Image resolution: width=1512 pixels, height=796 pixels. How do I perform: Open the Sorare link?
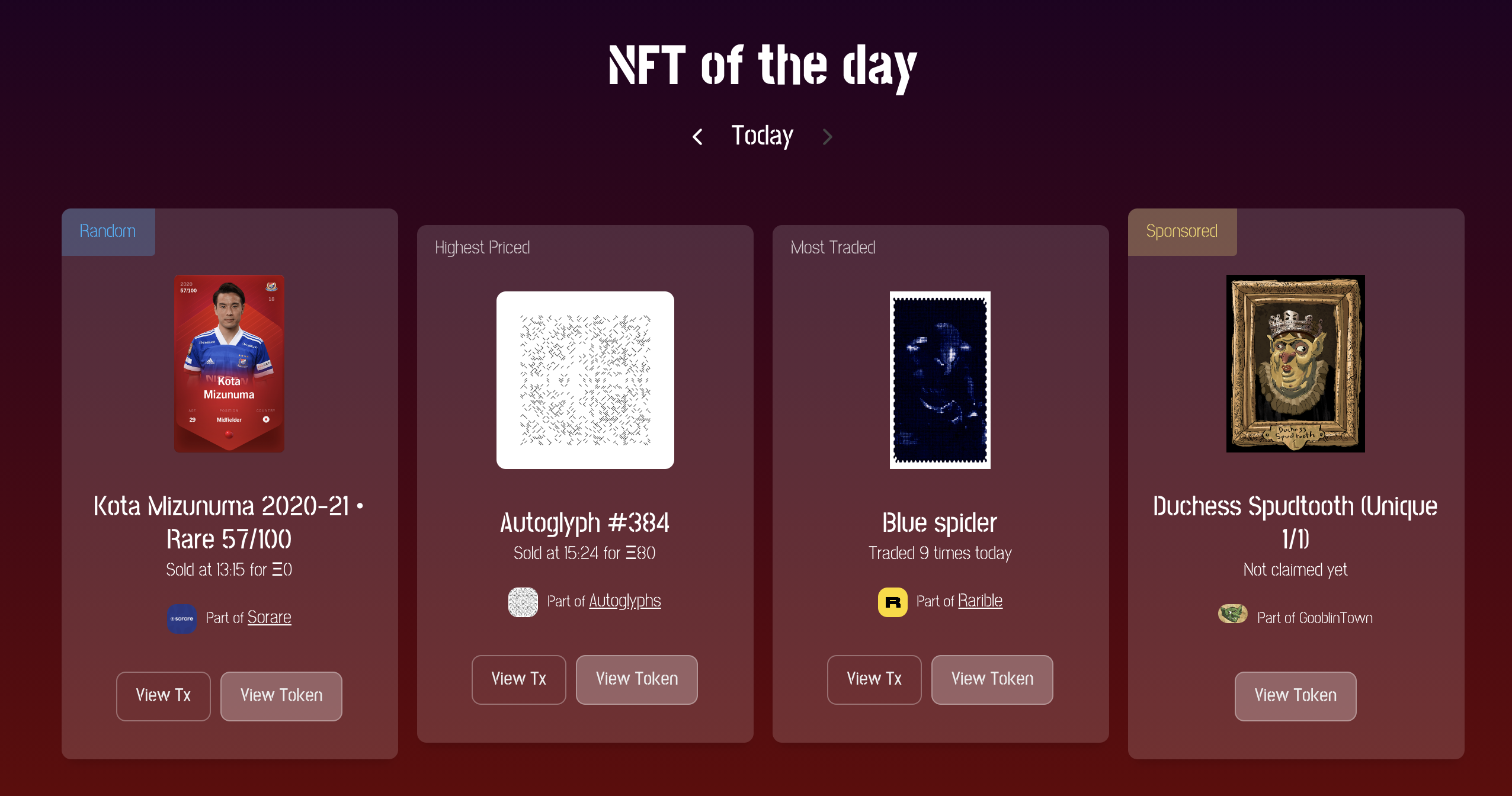point(270,617)
